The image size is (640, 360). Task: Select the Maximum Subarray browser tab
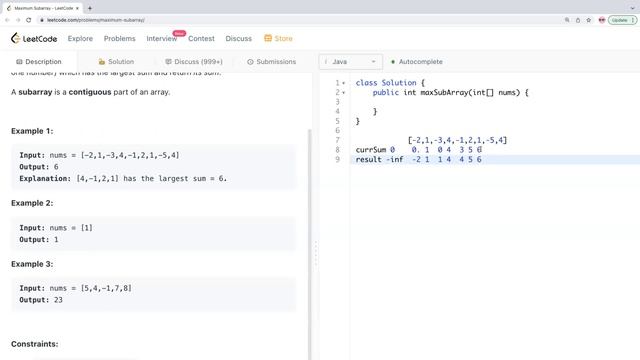click(42, 8)
